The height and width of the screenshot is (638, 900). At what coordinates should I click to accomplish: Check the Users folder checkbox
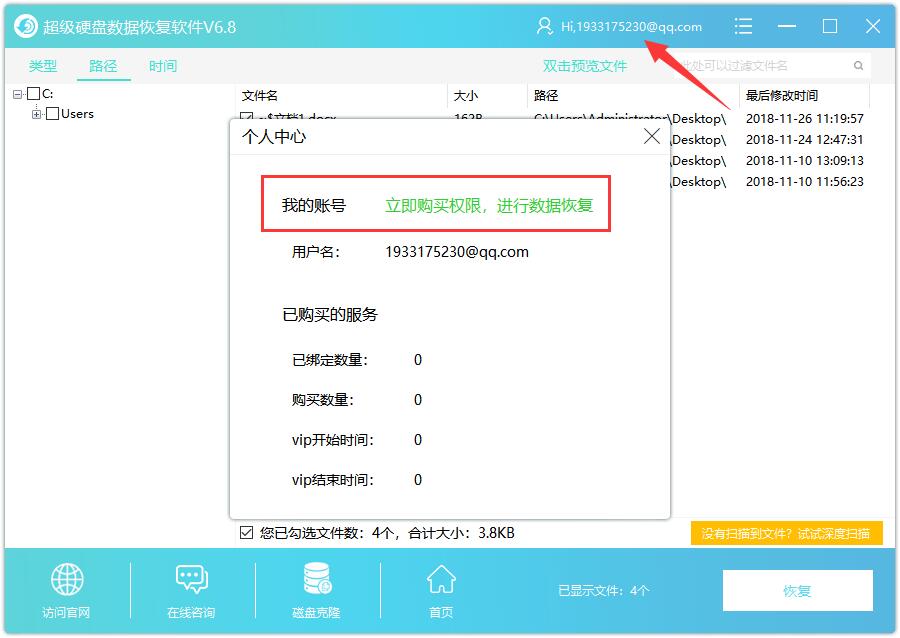(x=52, y=114)
